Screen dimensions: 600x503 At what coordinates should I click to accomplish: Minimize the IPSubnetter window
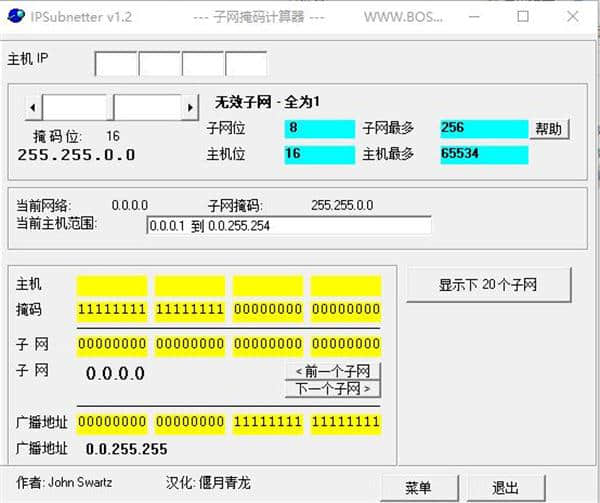pyautogui.click(x=474, y=16)
